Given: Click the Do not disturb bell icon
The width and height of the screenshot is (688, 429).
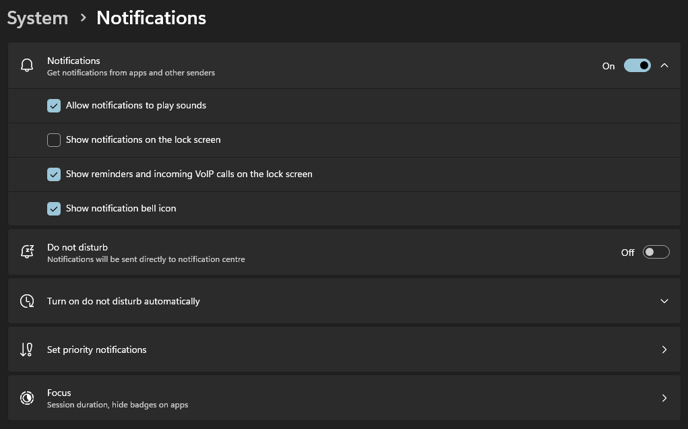Looking at the screenshot, I should click(x=27, y=252).
